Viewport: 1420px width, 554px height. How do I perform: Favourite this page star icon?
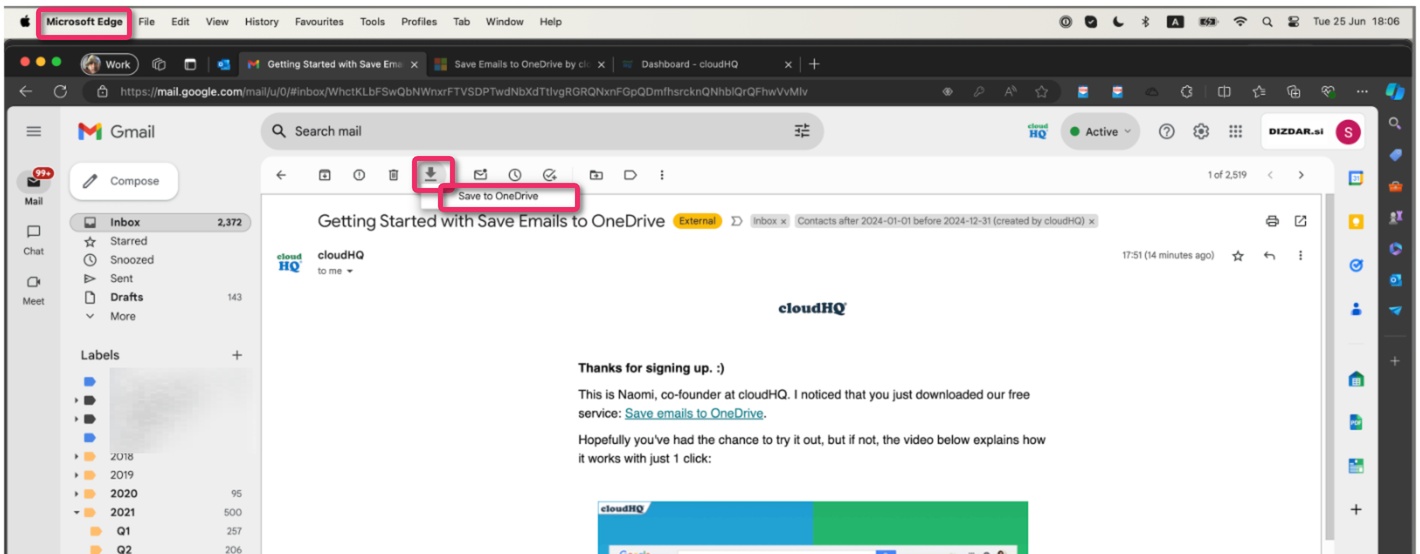(x=1041, y=91)
